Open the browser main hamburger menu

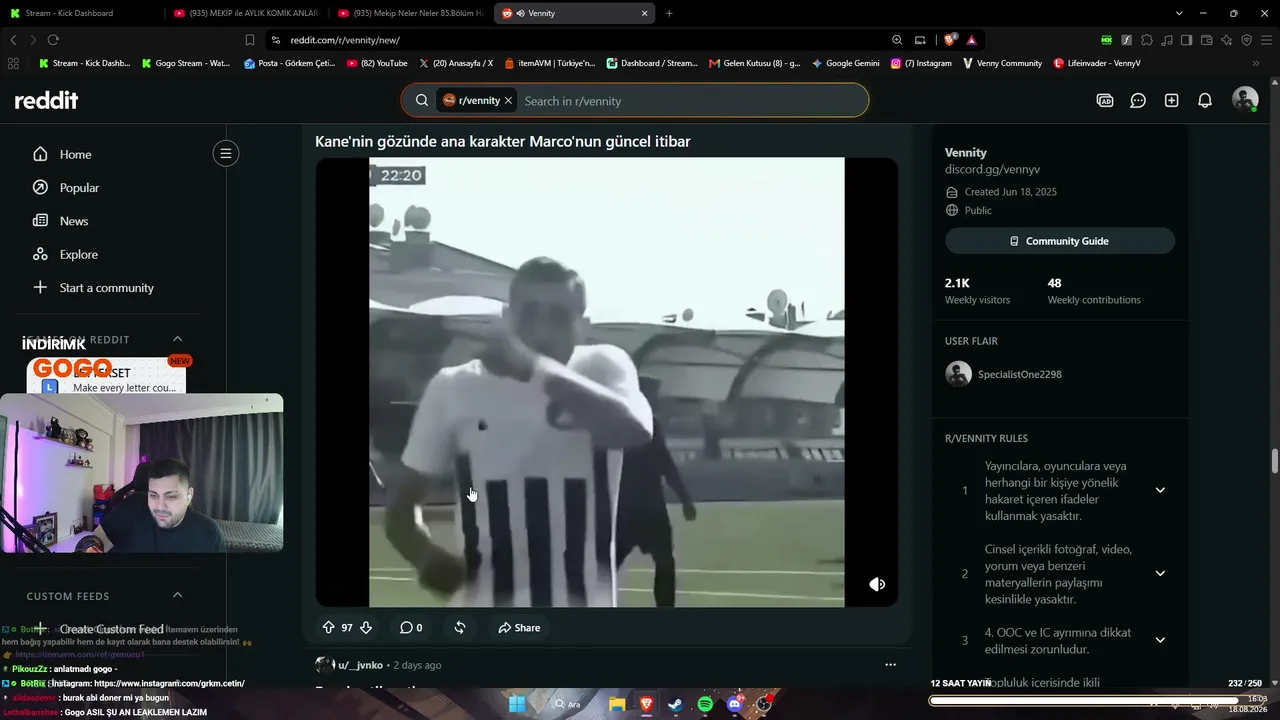pyautogui.click(x=1267, y=40)
